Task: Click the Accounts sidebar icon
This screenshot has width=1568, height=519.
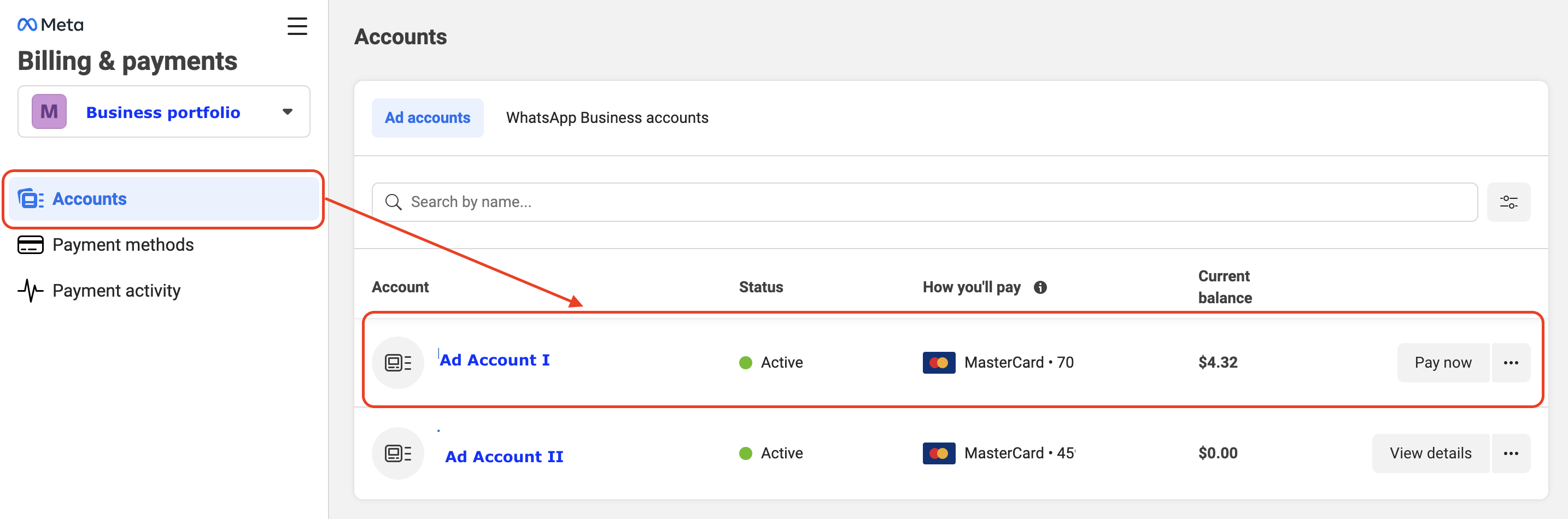Action: [x=31, y=199]
